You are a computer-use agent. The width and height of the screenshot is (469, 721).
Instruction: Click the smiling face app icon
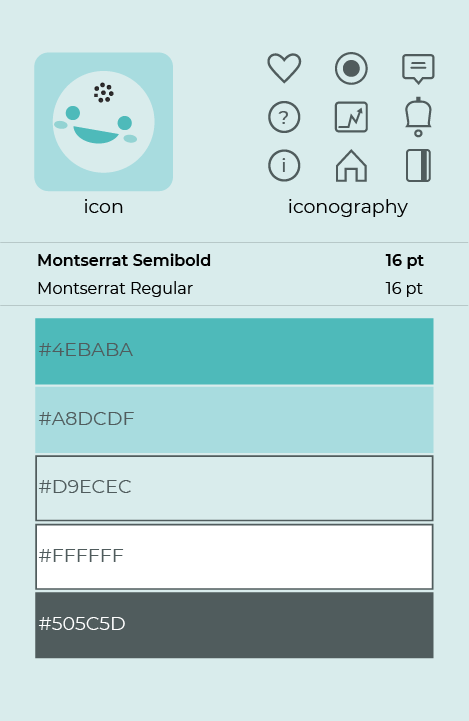(103, 122)
